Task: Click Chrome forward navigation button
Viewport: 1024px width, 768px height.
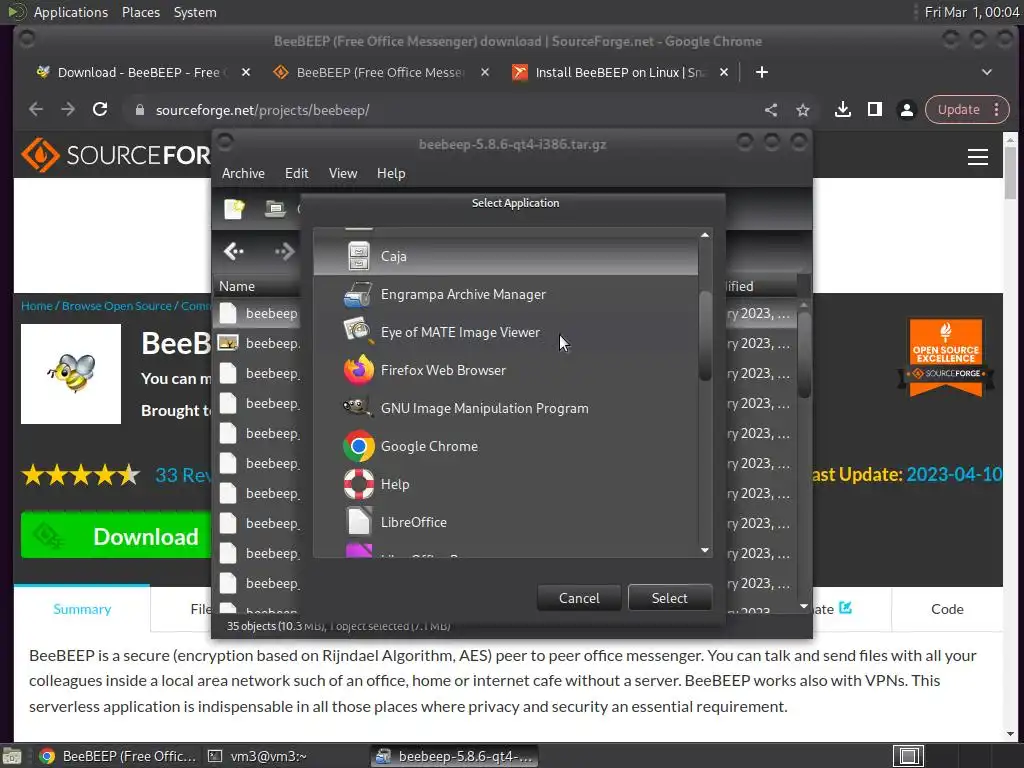Action: pyautogui.click(x=68, y=110)
